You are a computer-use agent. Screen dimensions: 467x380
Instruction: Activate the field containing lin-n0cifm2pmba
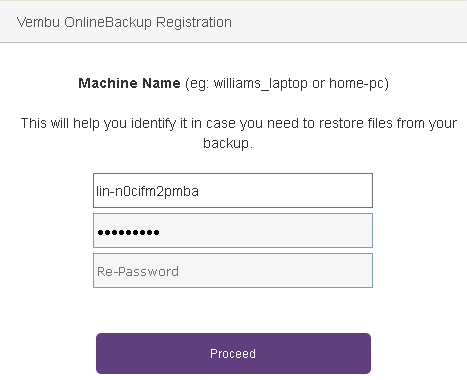click(x=233, y=190)
